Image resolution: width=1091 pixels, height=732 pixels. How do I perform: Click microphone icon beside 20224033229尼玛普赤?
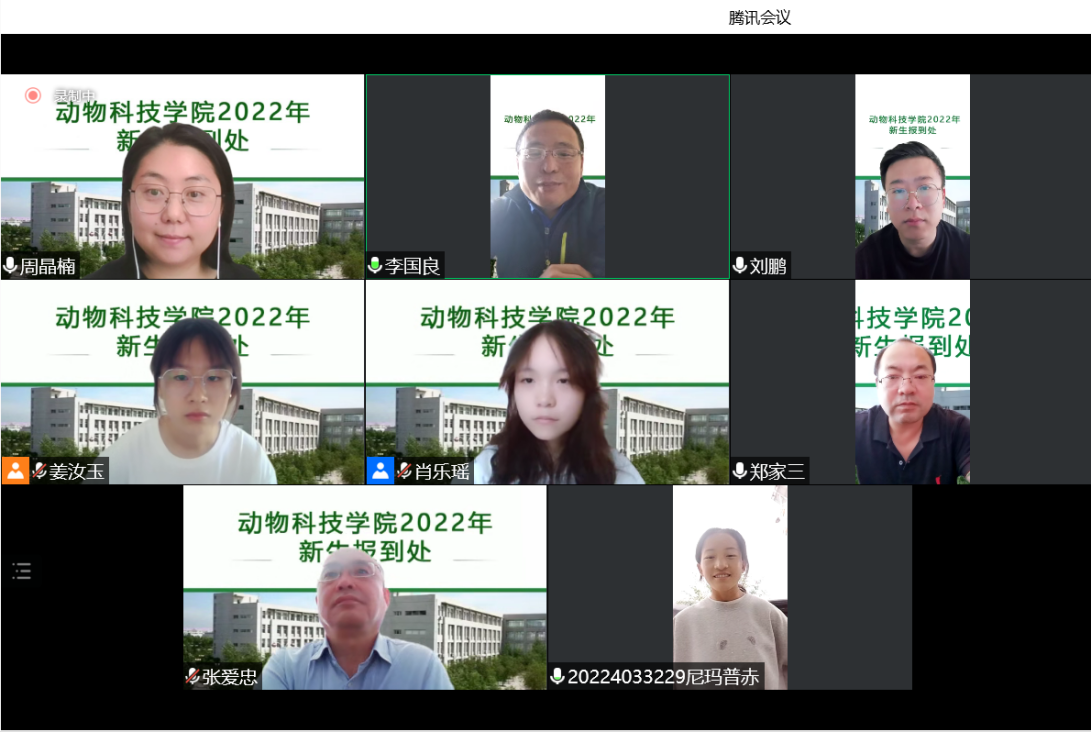pyautogui.click(x=557, y=677)
